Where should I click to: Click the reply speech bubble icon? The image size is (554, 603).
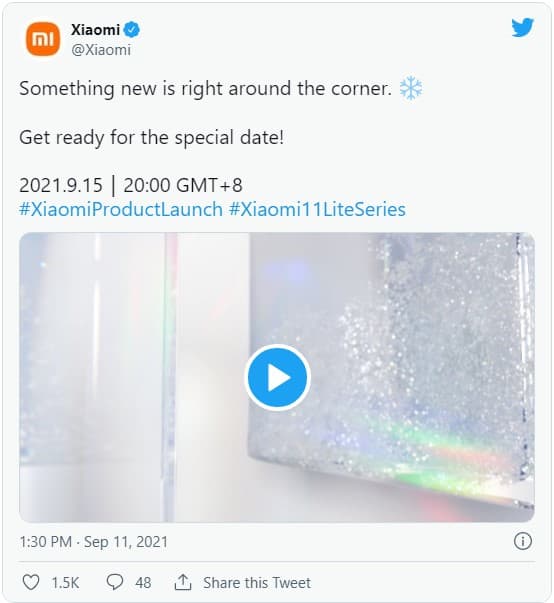pyautogui.click(x=115, y=582)
